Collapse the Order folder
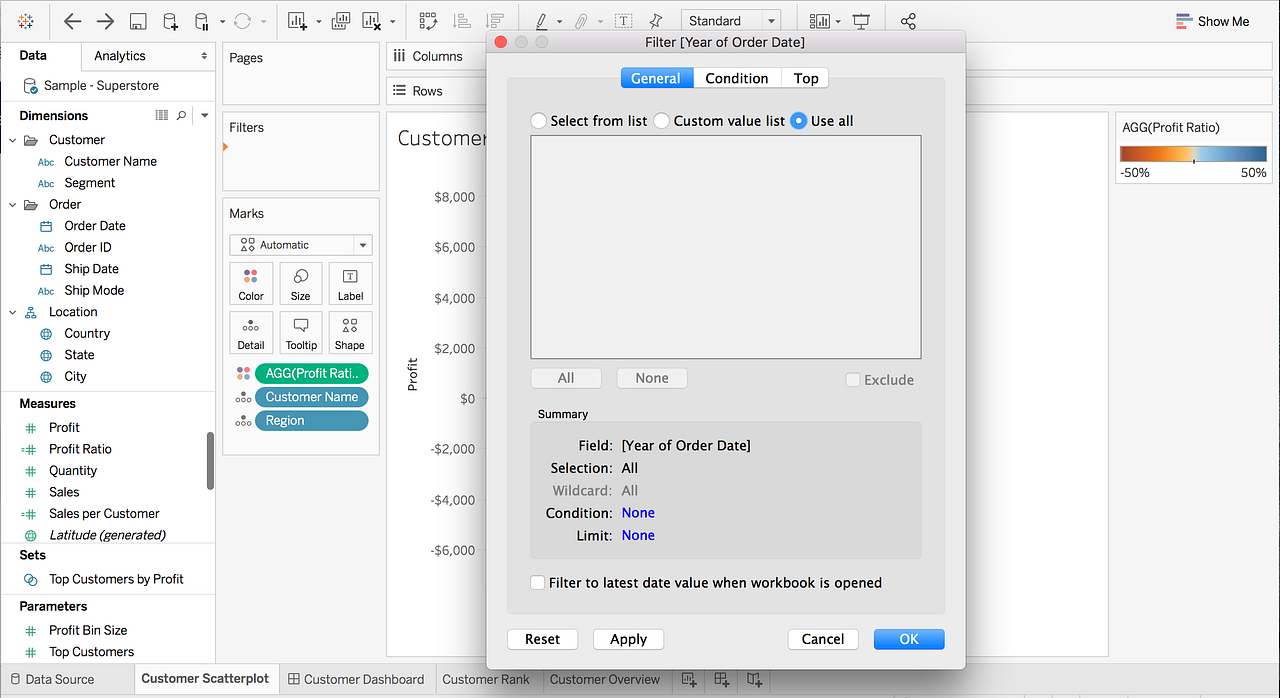The height and width of the screenshot is (698, 1280). (13, 204)
